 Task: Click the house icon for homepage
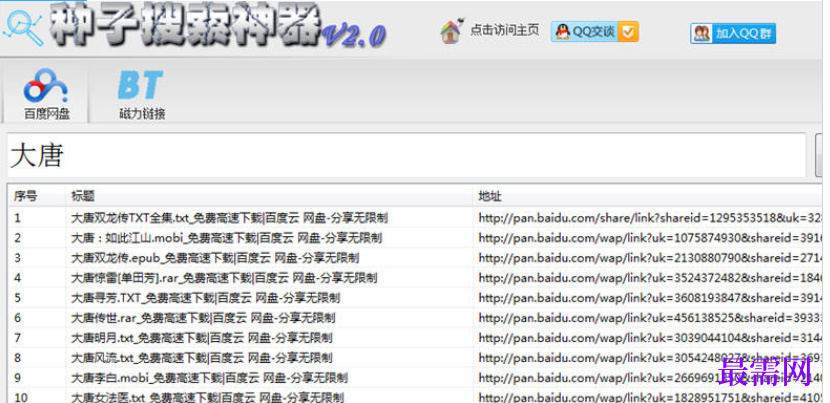pos(452,31)
